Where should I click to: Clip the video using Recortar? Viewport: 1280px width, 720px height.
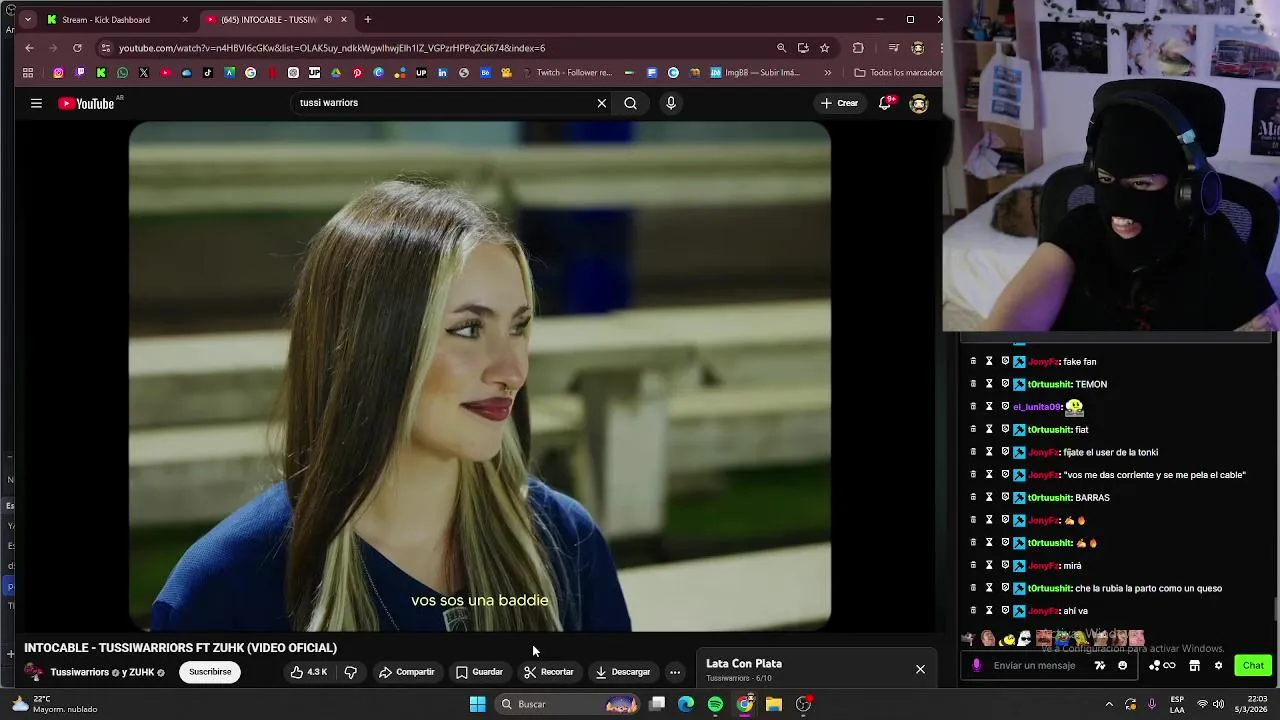tap(548, 672)
